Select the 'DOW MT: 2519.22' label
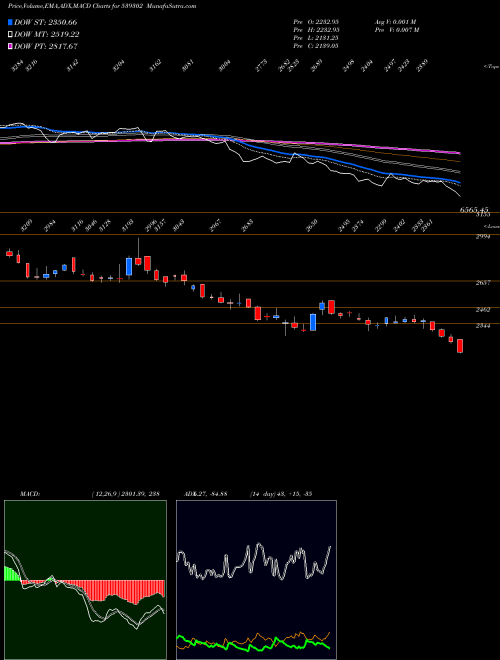The width and height of the screenshot is (500, 660). [x=47, y=35]
